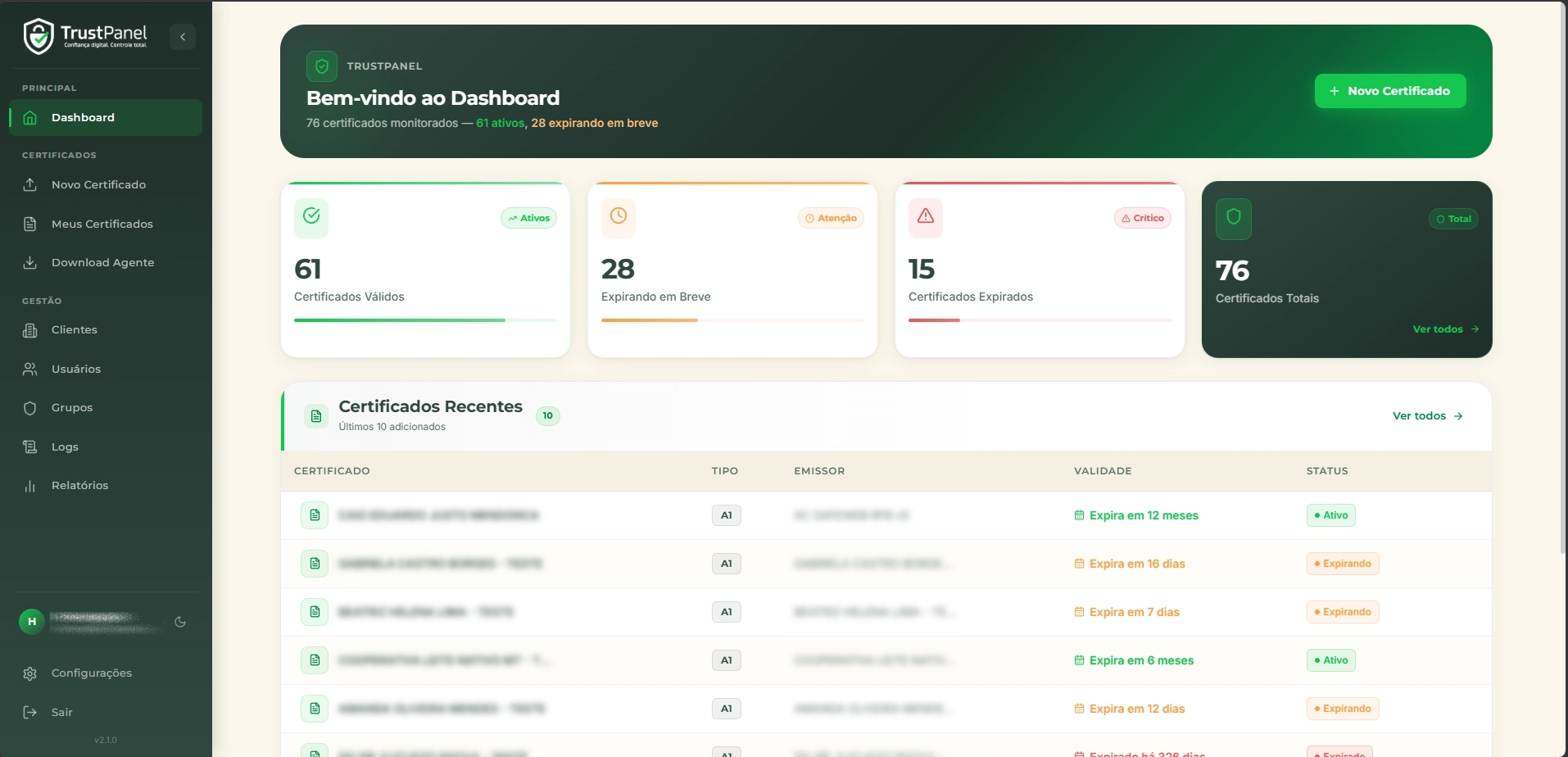This screenshot has height=757, width=1568.
Task: Click the TrustPanel shield logo
Action: (x=39, y=36)
